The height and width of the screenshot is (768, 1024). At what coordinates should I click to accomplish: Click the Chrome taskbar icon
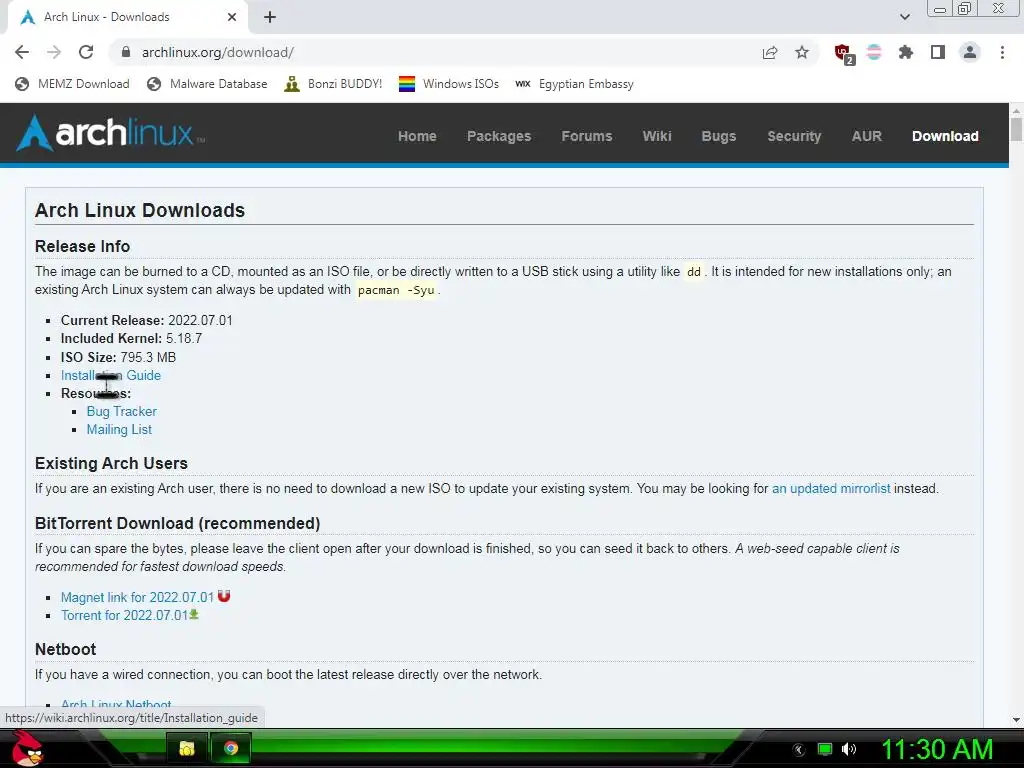(231, 748)
